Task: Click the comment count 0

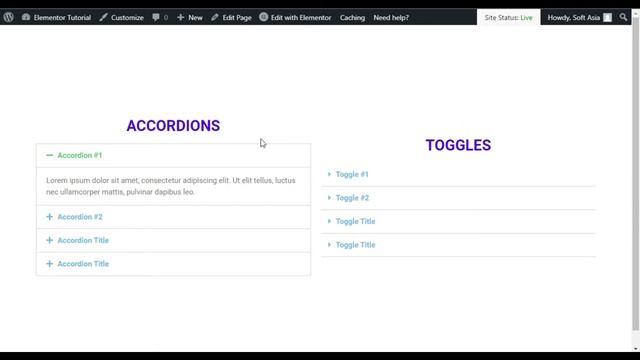Action: pos(166,18)
